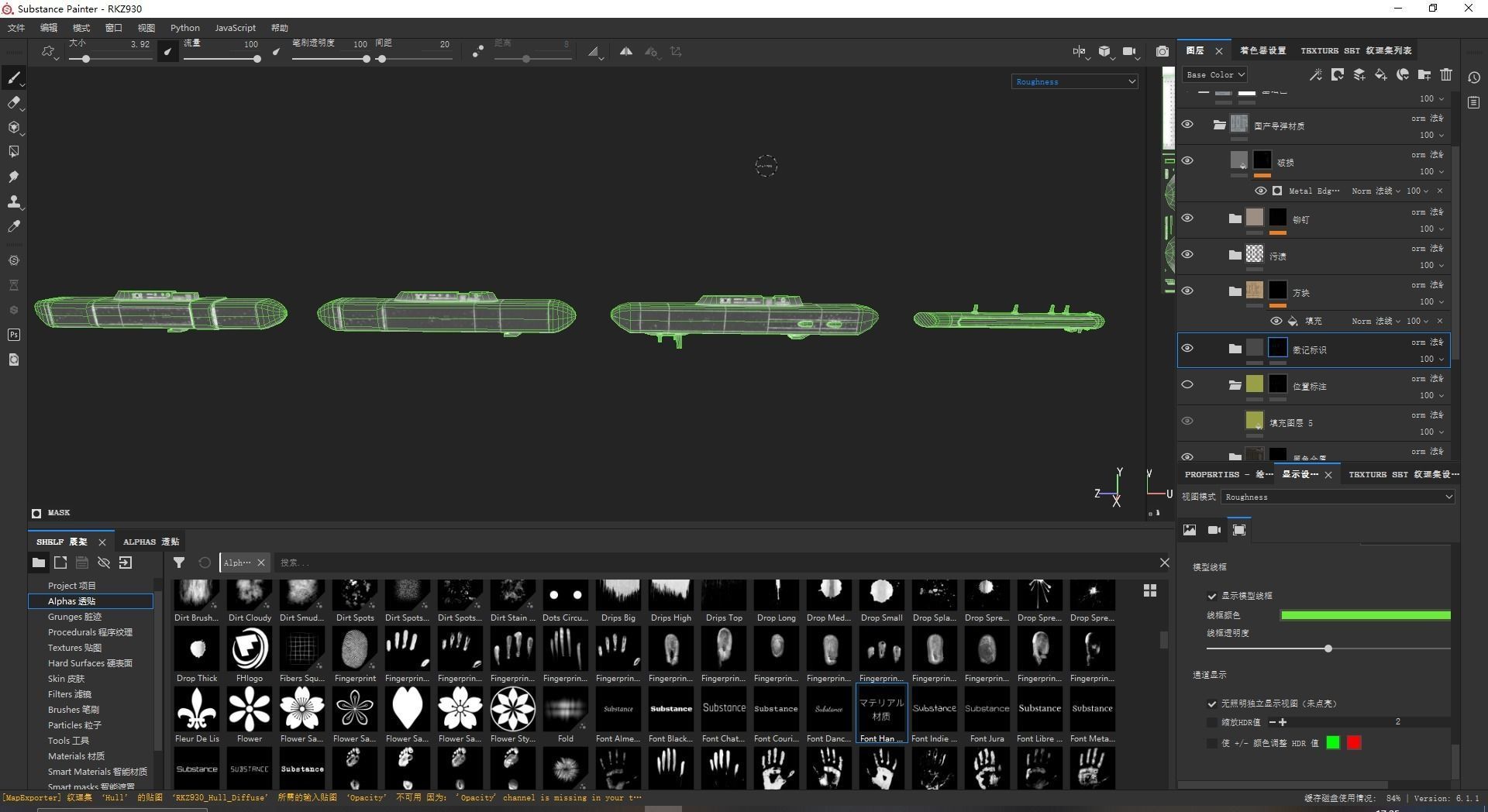1488x812 pixels.
Task: Toggle visibility of 徽记标识 layer
Action: [x=1187, y=349]
